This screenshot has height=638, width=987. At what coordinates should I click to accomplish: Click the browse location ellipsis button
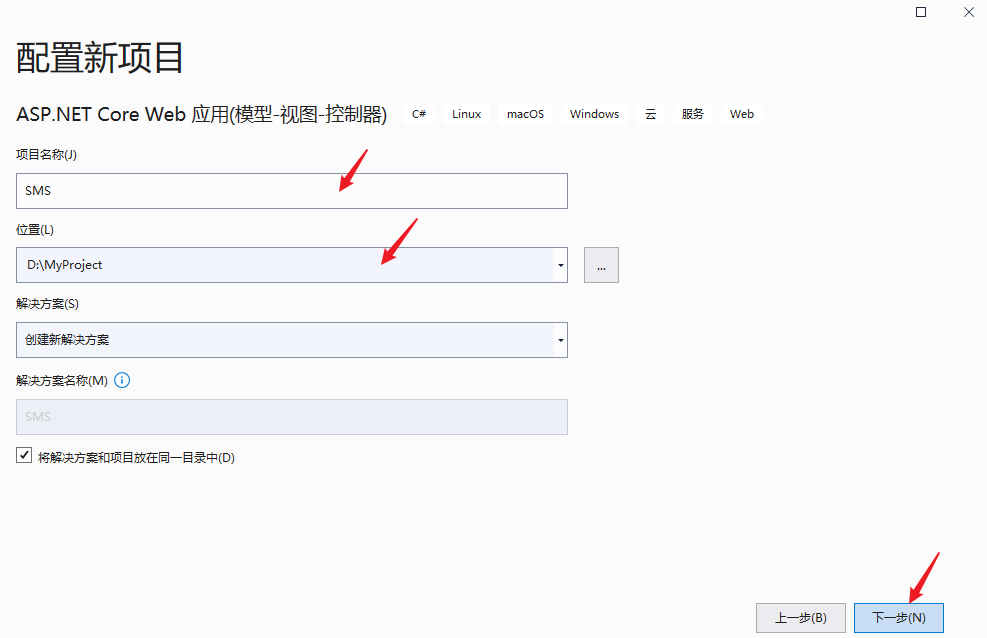[x=601, y=265]
